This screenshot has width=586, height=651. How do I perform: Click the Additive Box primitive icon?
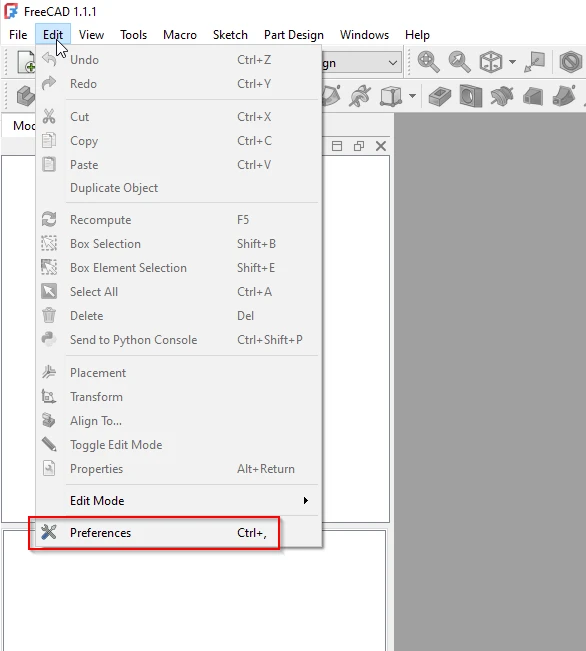pos(391,96)
